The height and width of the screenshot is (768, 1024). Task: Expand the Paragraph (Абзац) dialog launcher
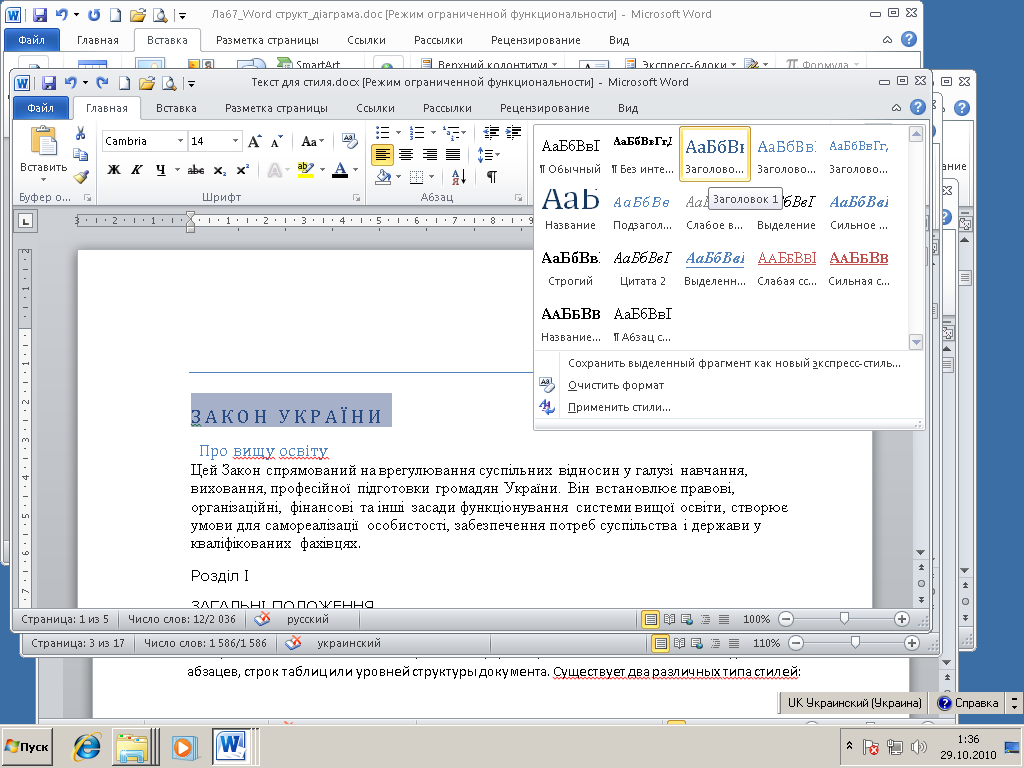pyautogui.click(x=518, y=197)
